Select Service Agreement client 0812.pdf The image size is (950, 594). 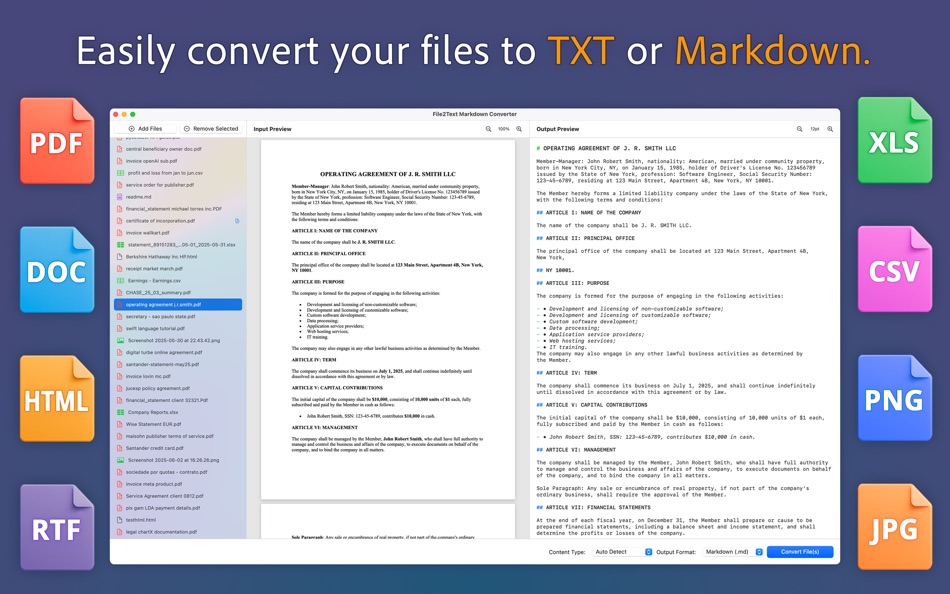tap(165, 496)
